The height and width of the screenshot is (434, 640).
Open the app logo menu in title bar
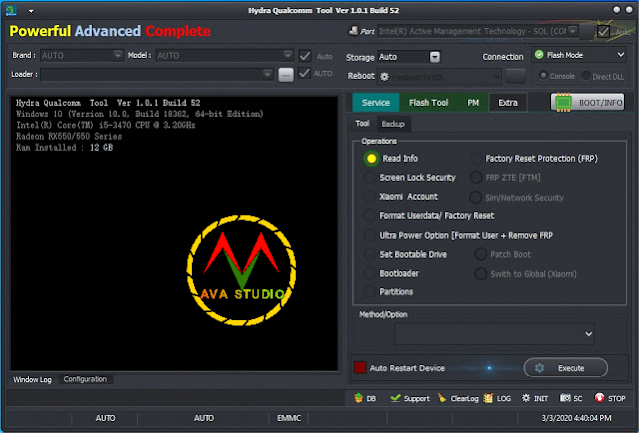point(11,10)
